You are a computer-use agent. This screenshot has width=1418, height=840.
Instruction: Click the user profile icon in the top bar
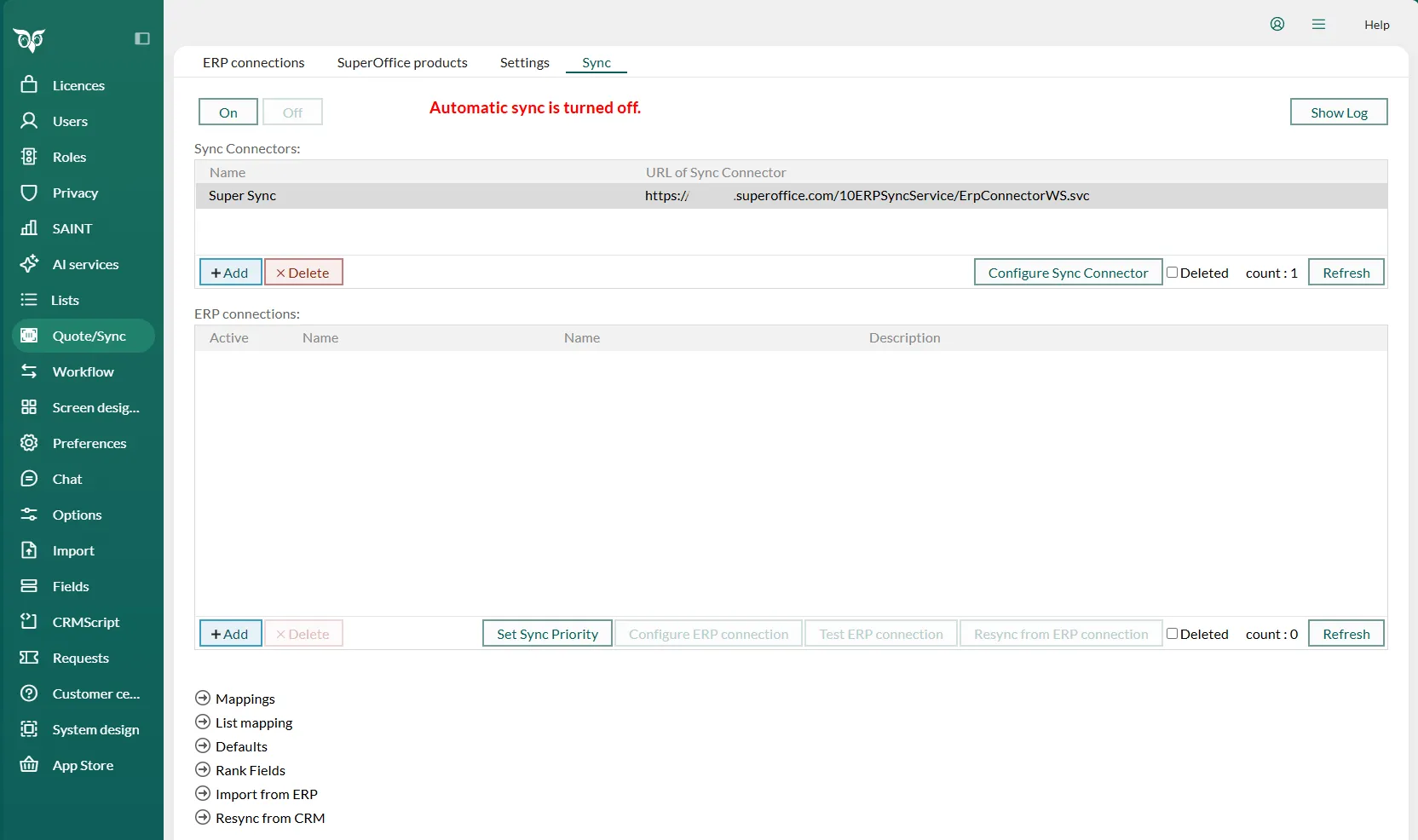[1277, 24]
